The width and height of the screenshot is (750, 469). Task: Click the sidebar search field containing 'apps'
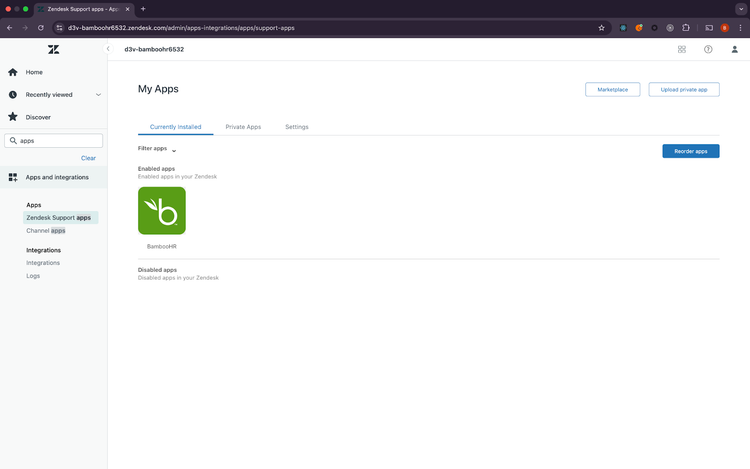click(54, 141)
